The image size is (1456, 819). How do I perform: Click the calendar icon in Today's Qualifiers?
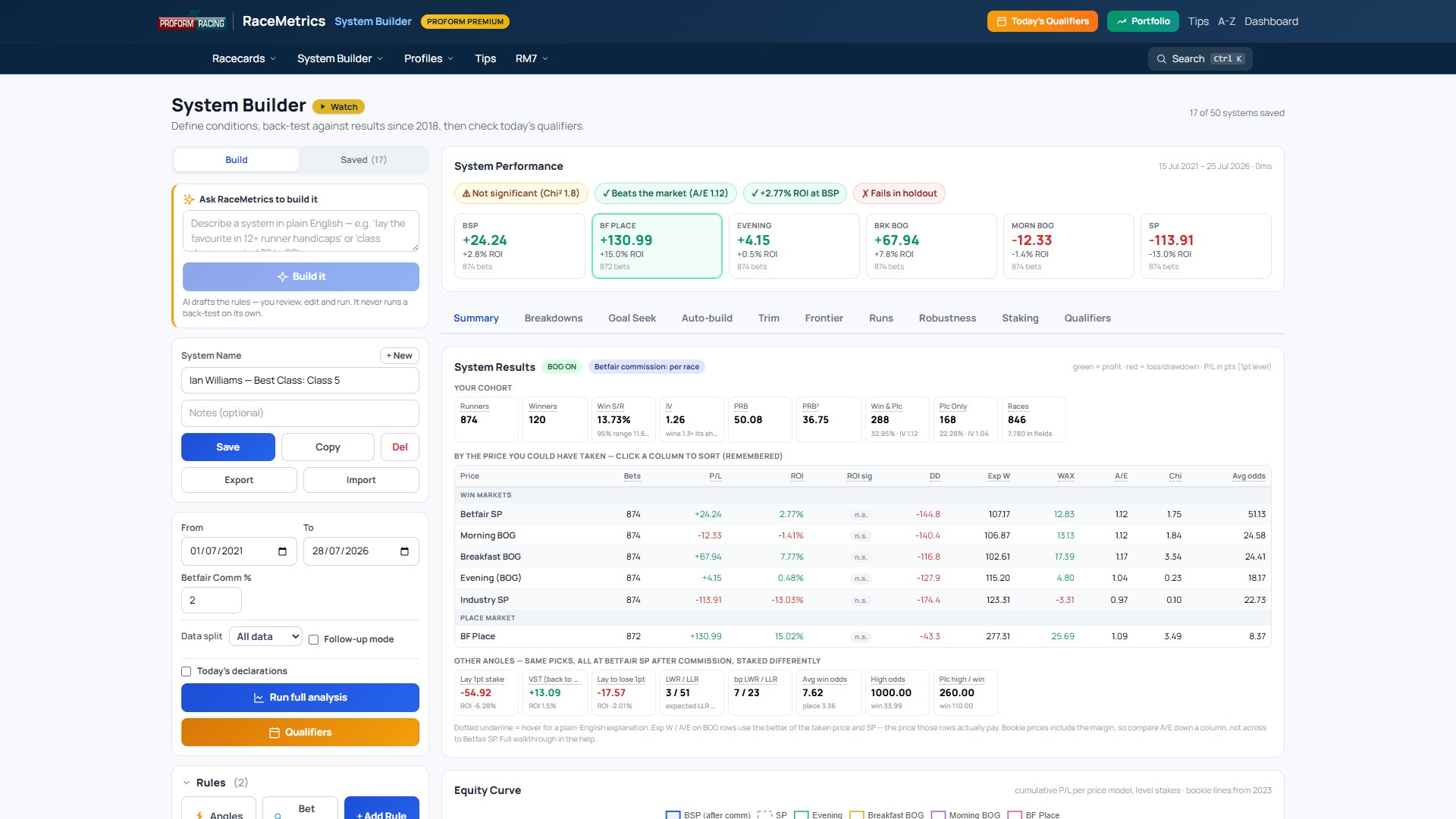pos(1002,22)
